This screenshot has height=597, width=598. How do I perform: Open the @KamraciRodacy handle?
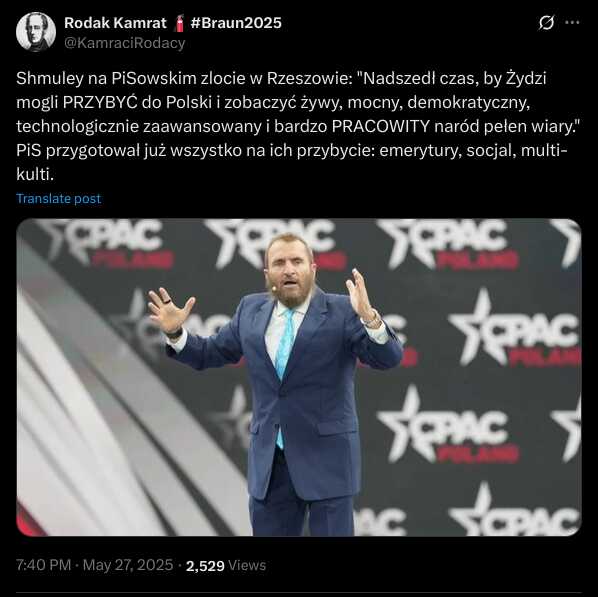(x=124, y=43)
